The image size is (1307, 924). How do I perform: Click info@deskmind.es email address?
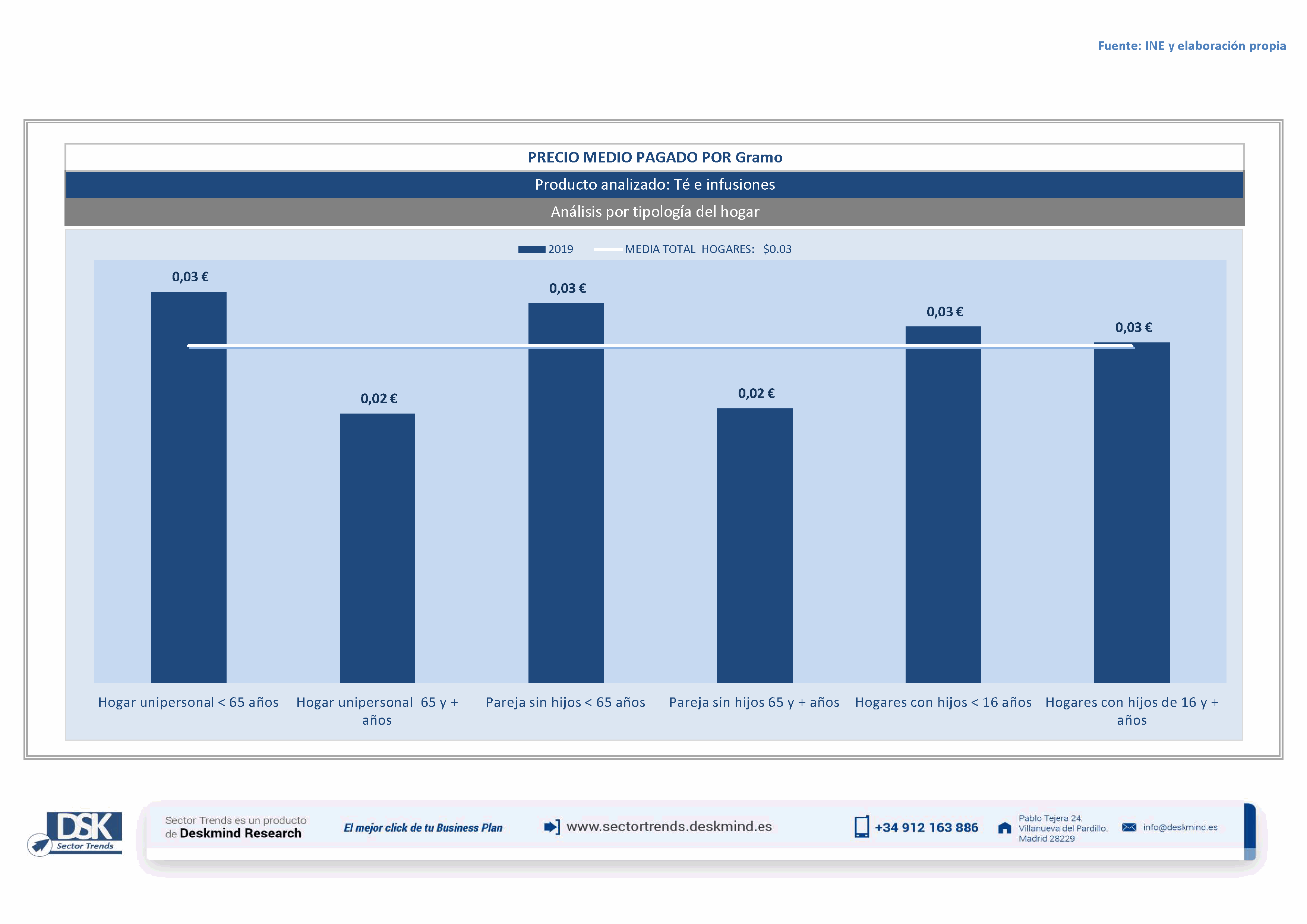click(1180, 827)
